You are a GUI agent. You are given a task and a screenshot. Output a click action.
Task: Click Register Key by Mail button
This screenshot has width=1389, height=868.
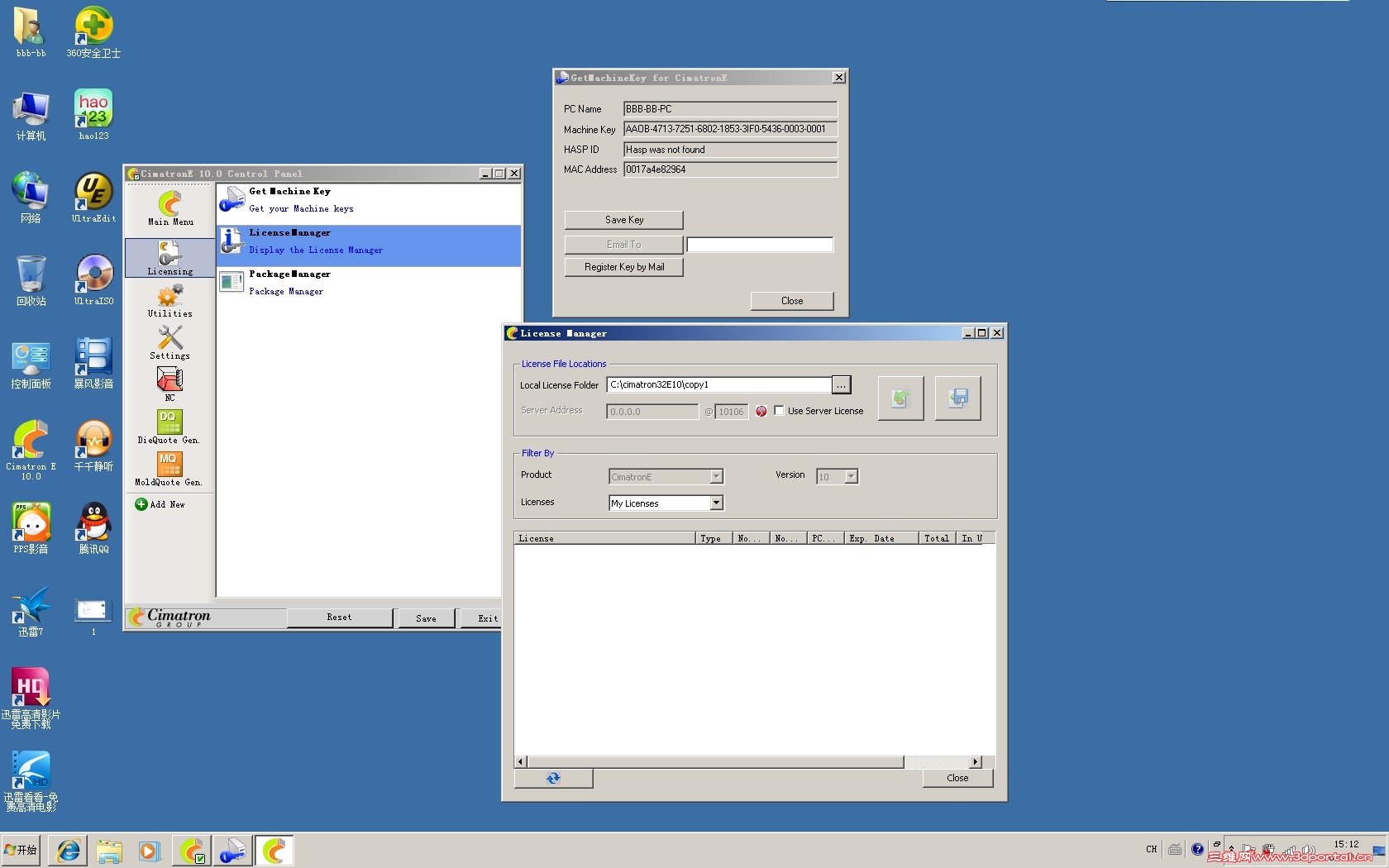(624, 267)
